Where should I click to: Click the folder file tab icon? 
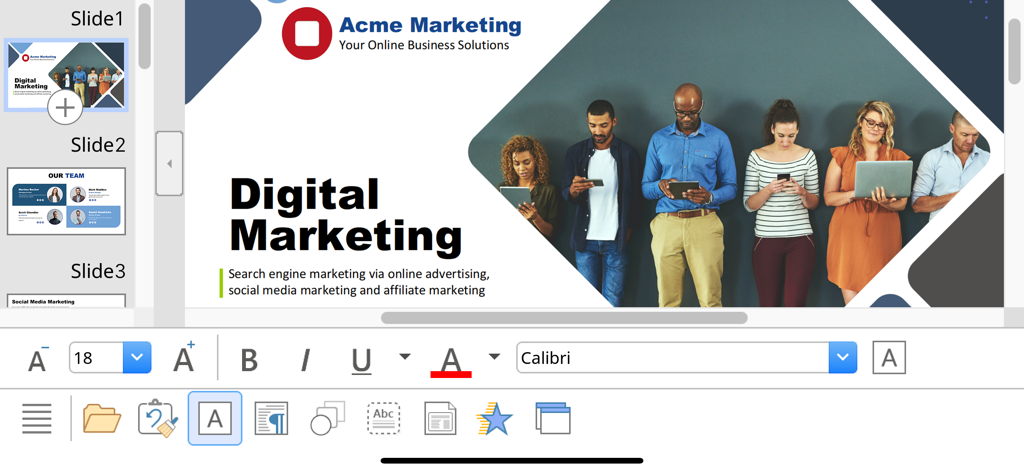click(102, 418)
